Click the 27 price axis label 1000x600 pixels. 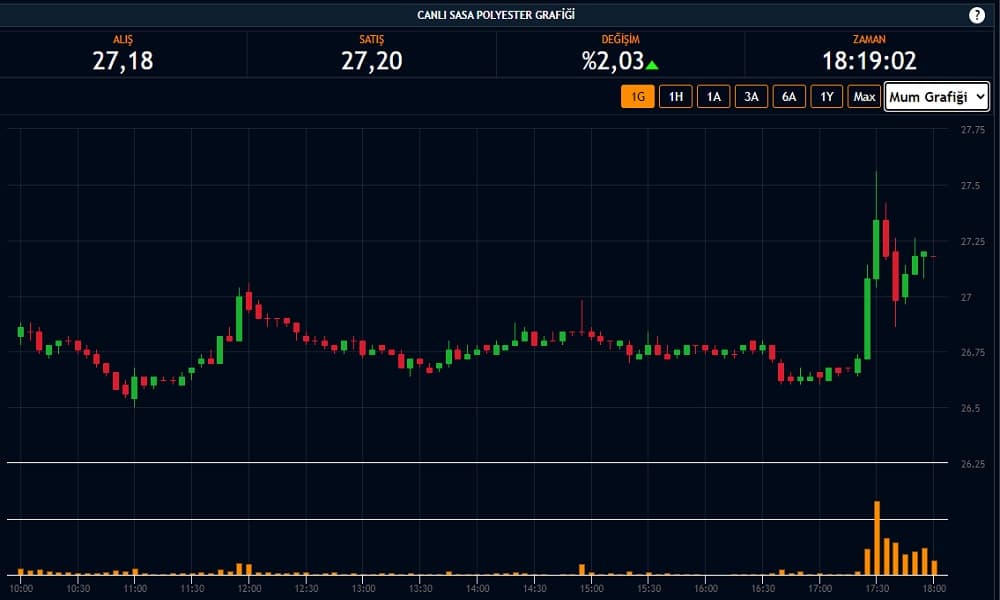tap(966, 297)
